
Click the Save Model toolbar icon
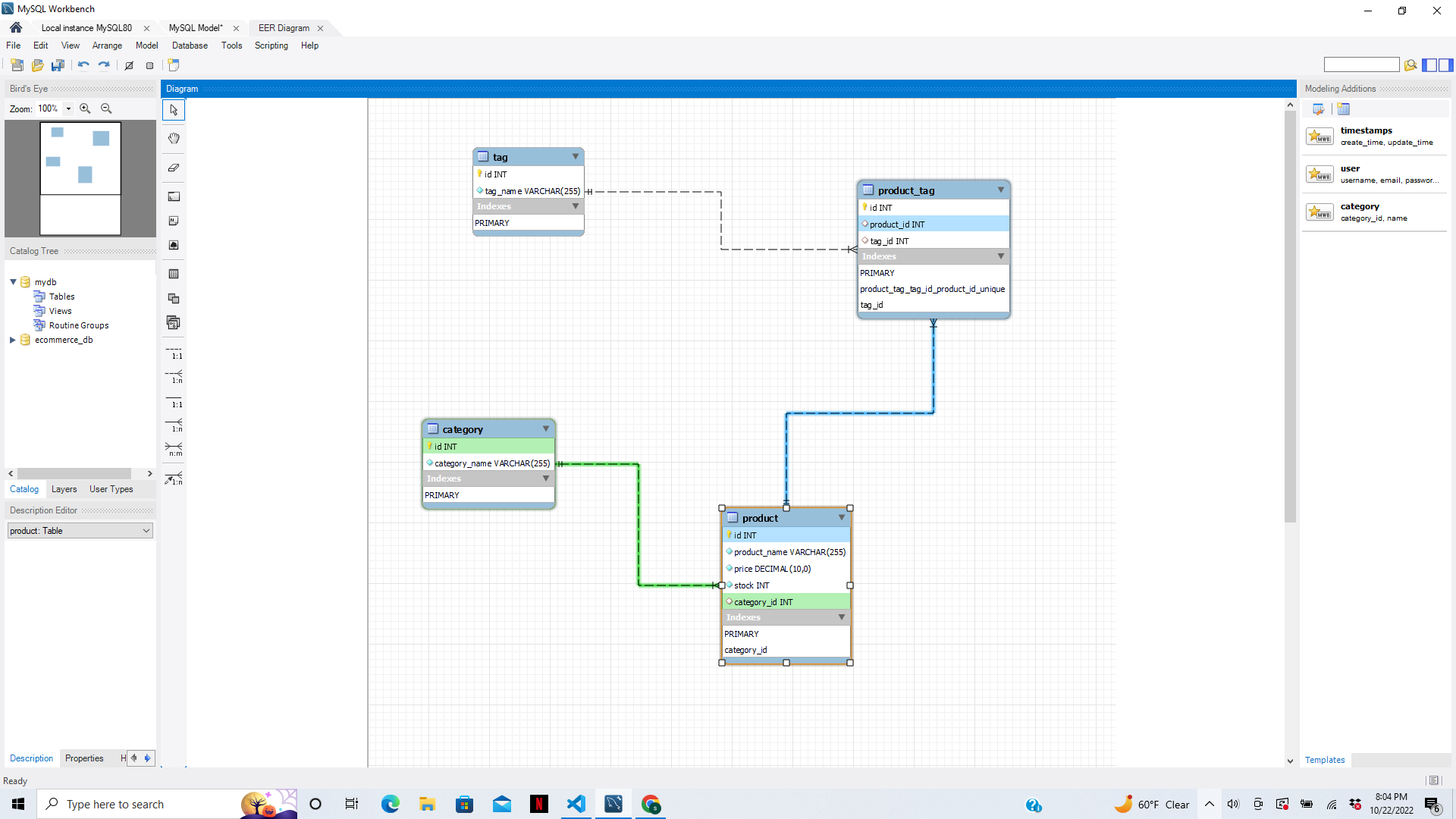click(58, 65)
